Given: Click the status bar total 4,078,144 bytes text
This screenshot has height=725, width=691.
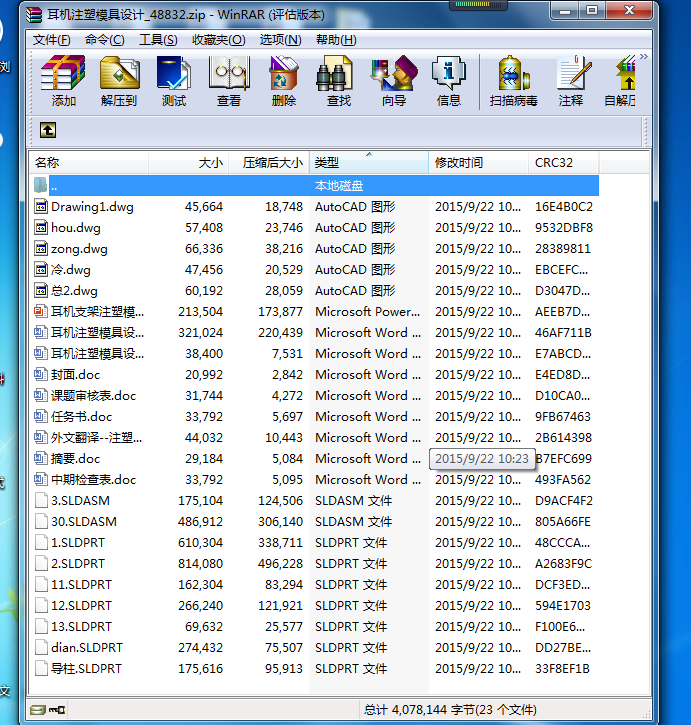Looking at the screenshot, I should coord(450,710).
